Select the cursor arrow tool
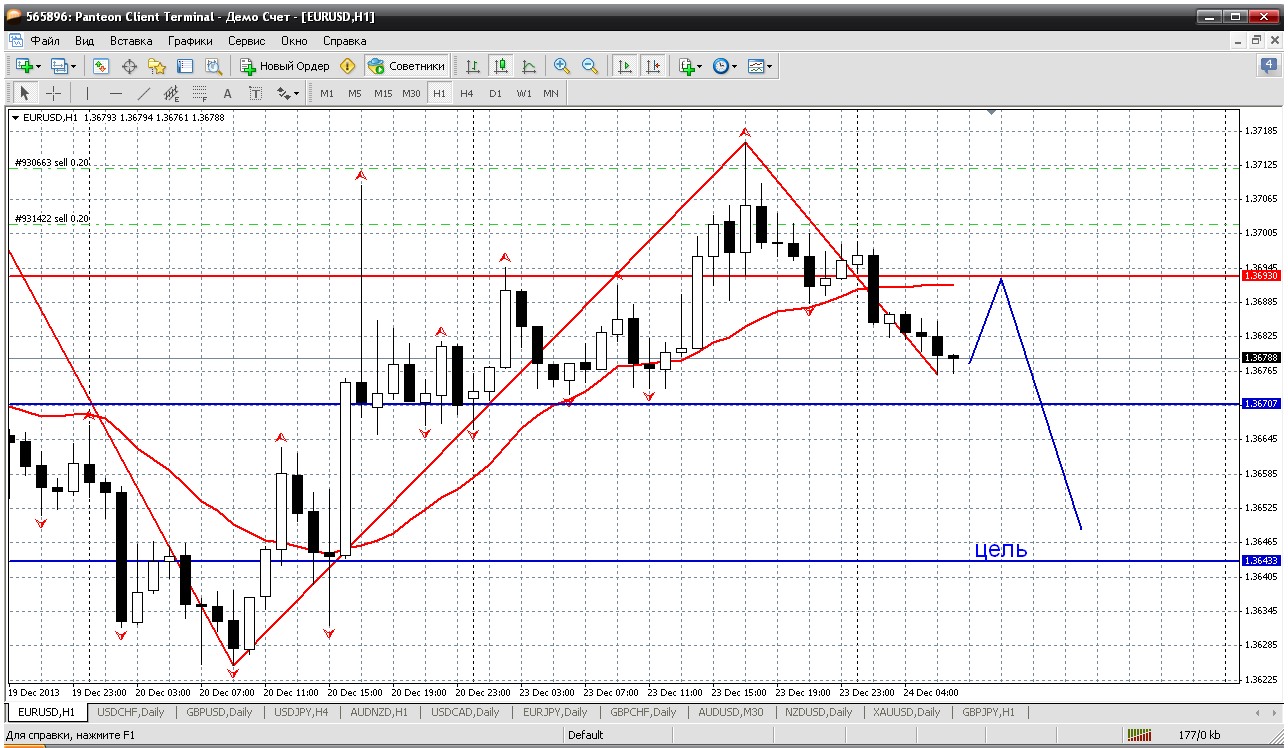1288x748 pixels. 25,93
